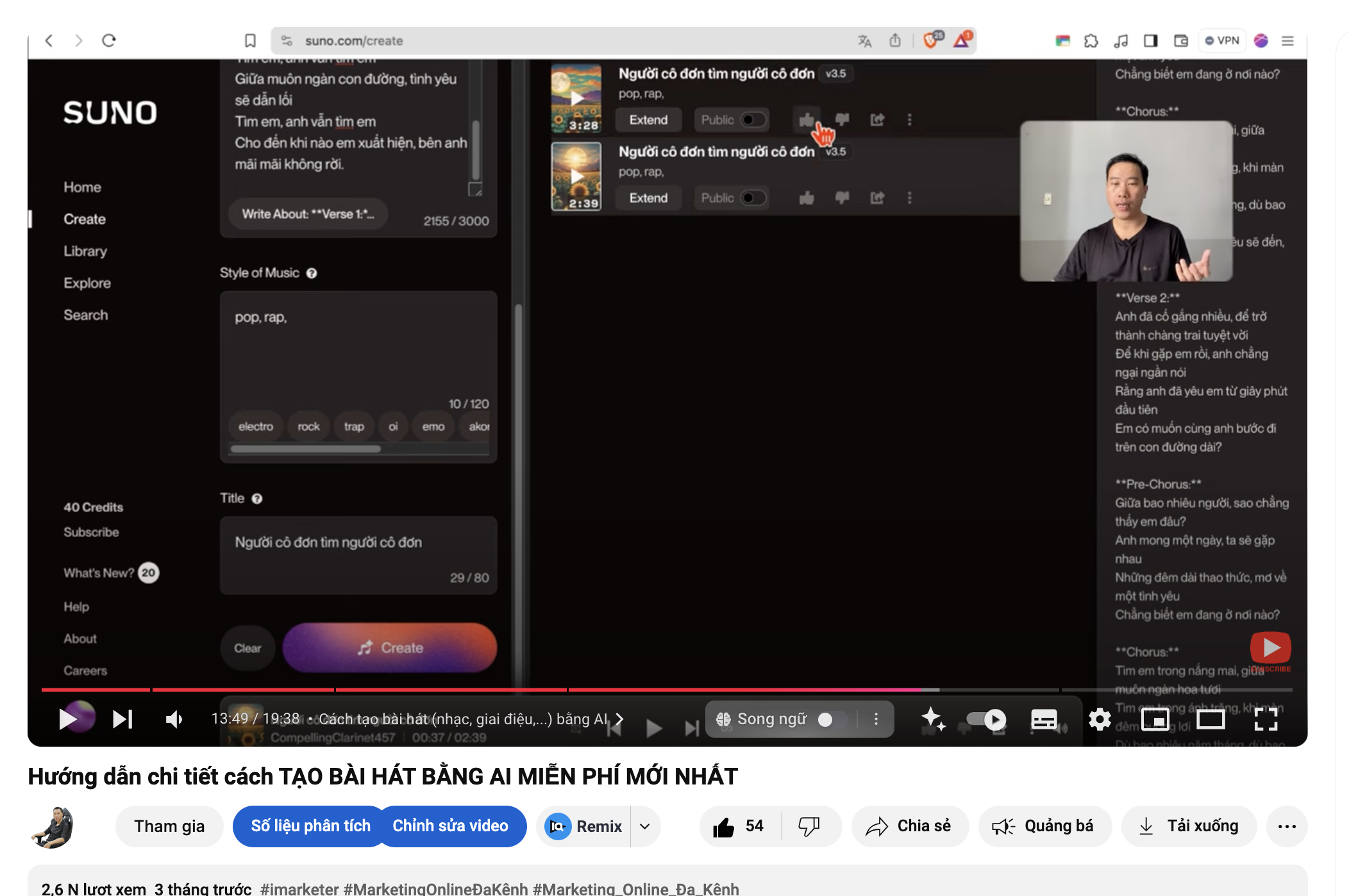Click the browser translate page icon
This screenshot has height=896, width=1349.
point(864,41)
